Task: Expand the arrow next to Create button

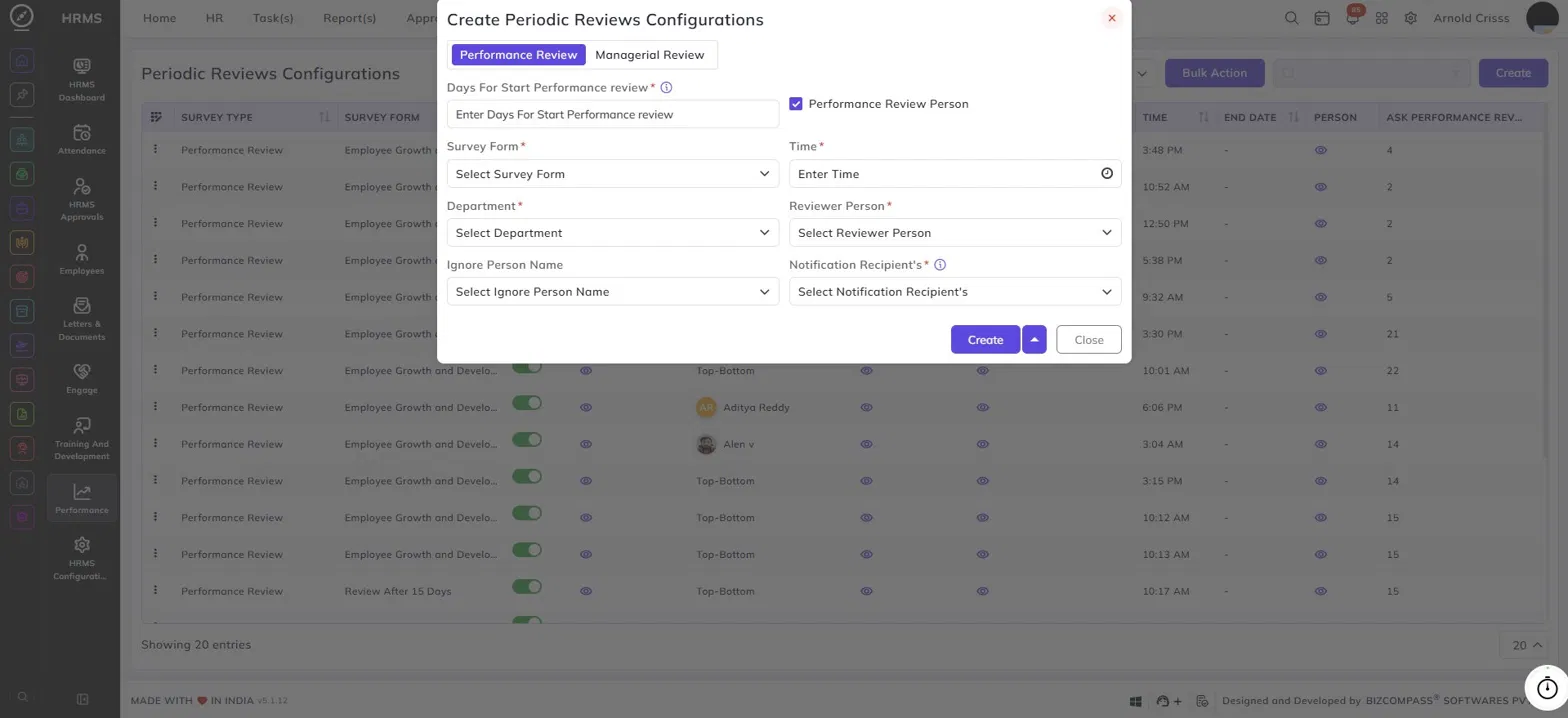Action: 1034,339
